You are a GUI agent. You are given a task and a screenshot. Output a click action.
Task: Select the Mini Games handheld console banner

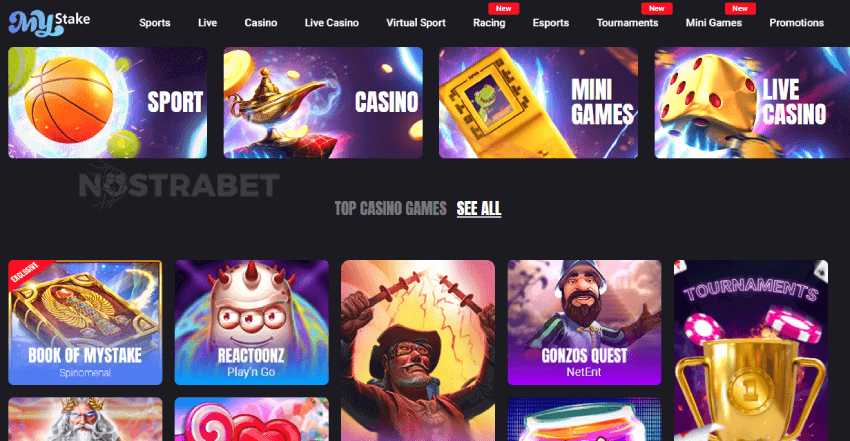(538, 103)
